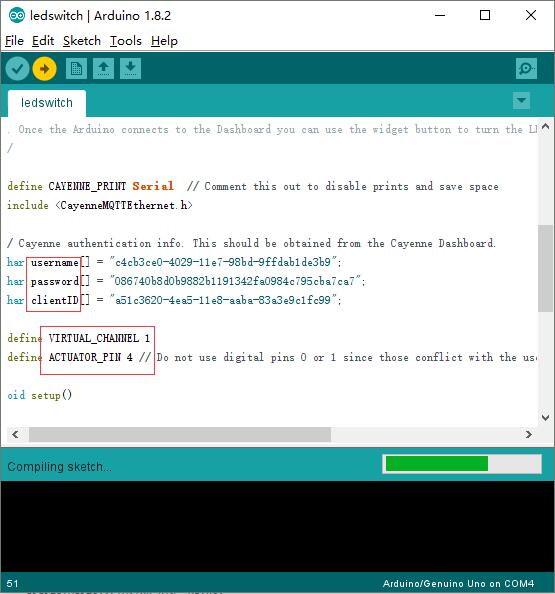
Task: Click the horizontal scrollbar right arrow
Action: [x=529, y=434]
